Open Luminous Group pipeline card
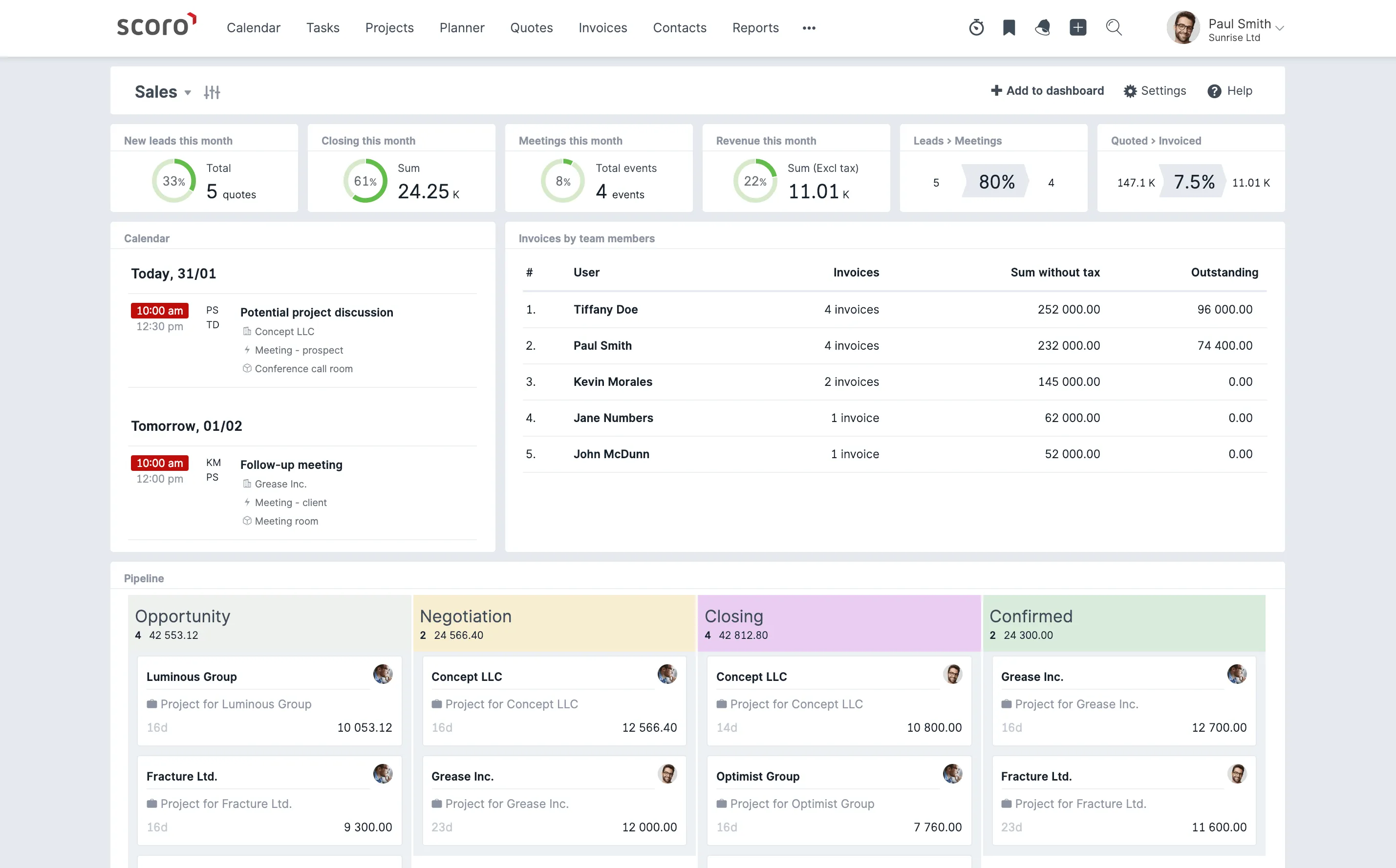Image resolution: width=1396 pixels, height=868 pixels. (269, 700)
